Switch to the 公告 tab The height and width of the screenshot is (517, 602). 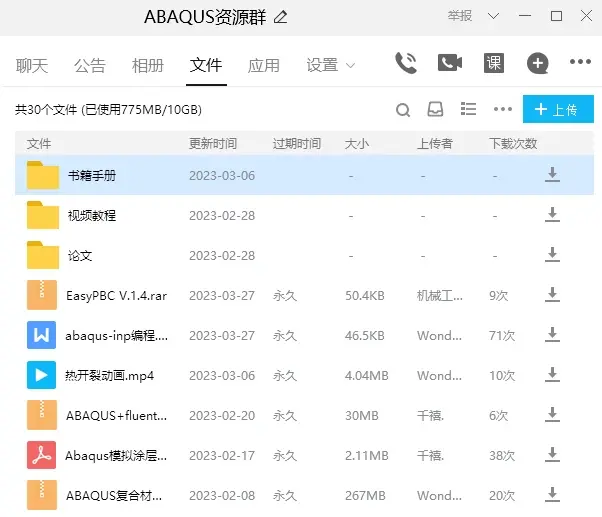[x=90, y=66]
